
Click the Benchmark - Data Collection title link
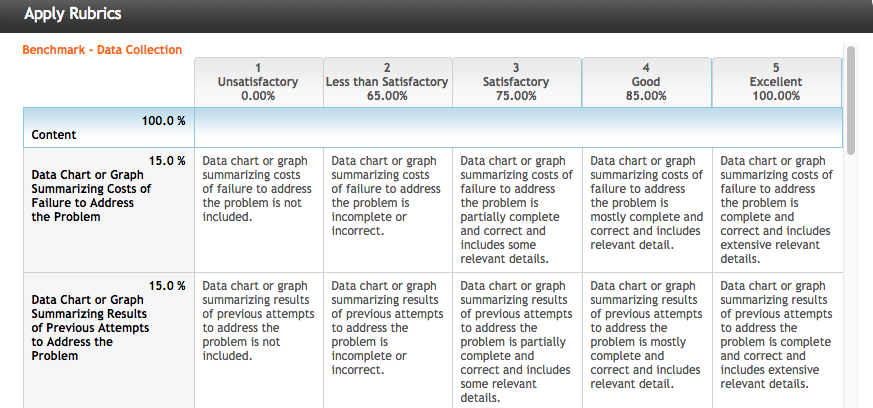(x=102, y=50)
